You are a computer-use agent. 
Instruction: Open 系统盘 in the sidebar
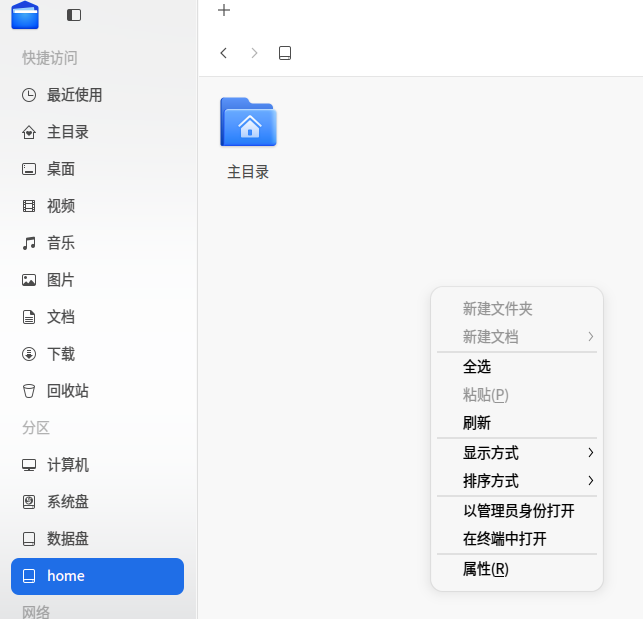click(98, 502)
